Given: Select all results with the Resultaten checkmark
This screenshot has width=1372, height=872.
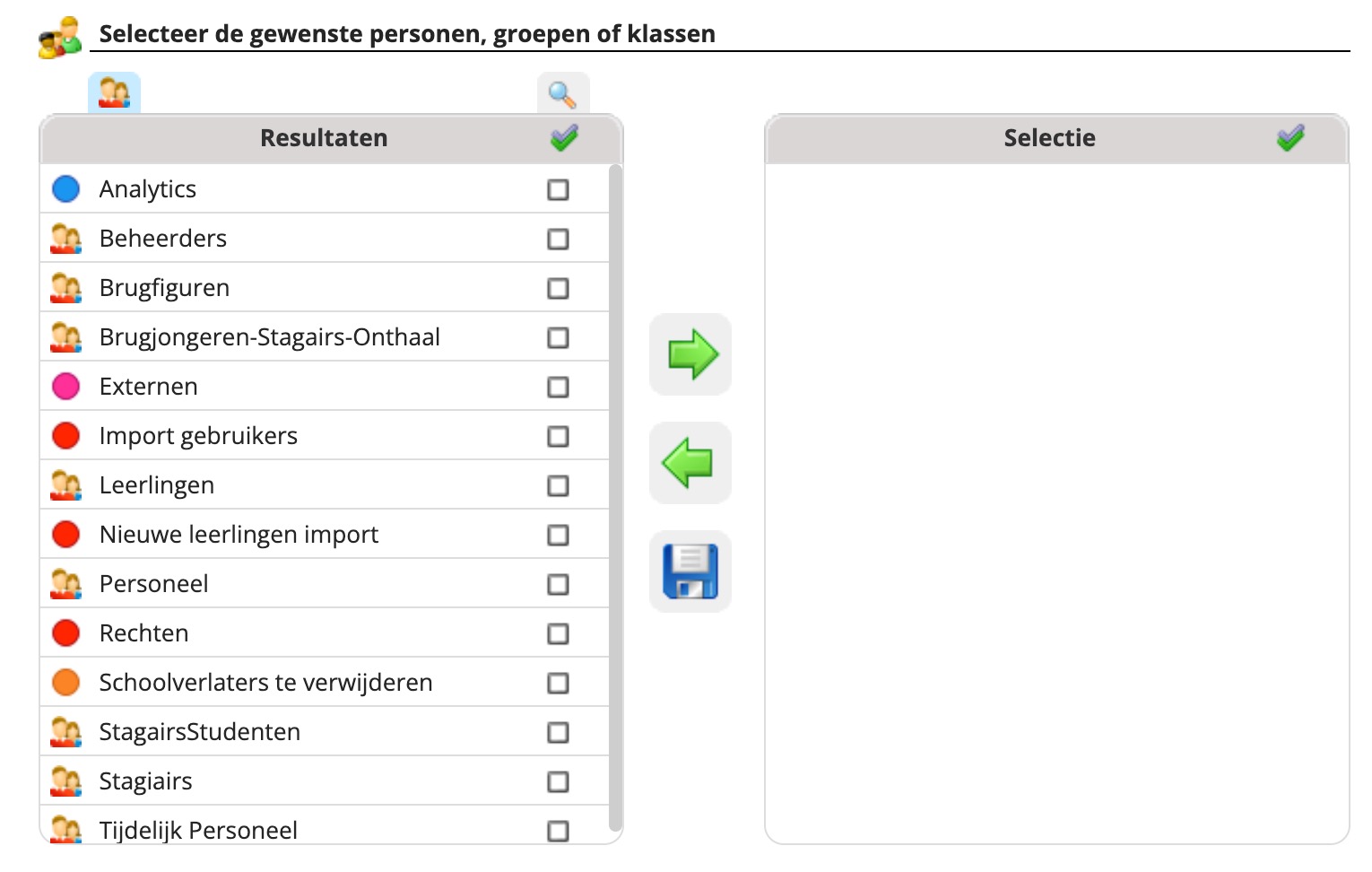Looking at the screenshot, I should pyautogui.click(x=564, y=137).
